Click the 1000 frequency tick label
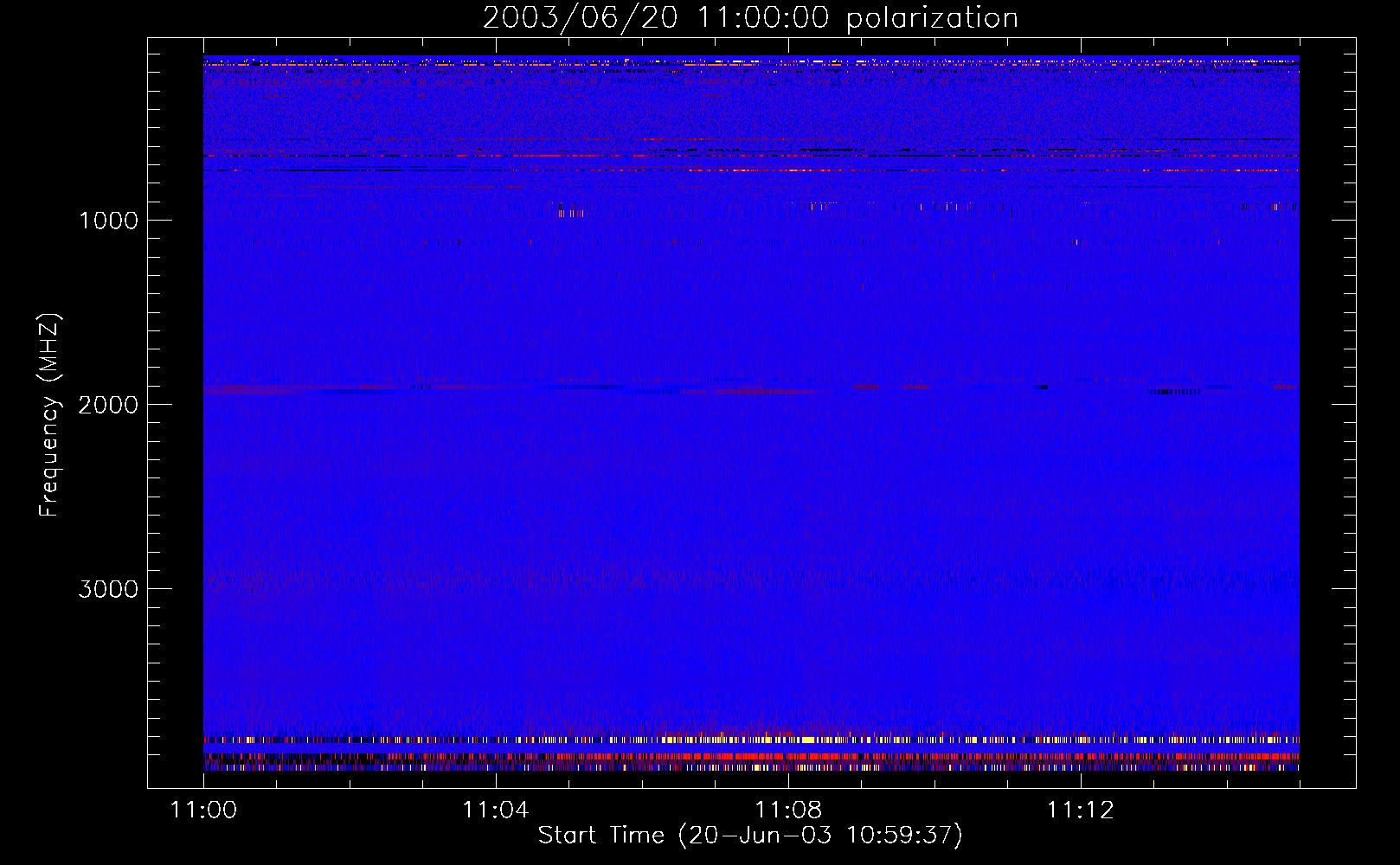1400x865 pixels. [109, 221]
